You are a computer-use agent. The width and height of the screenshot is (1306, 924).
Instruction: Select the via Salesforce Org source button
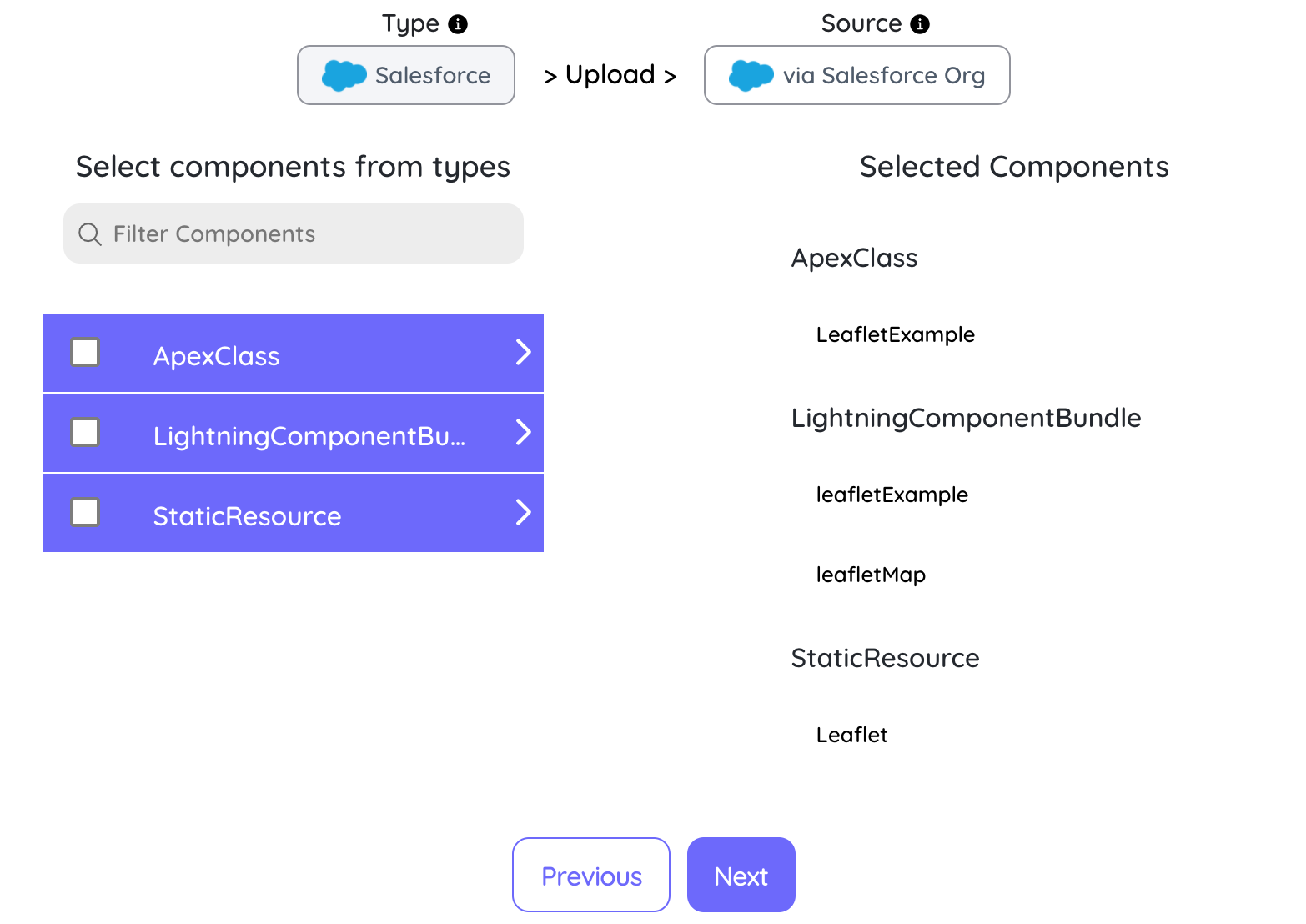[857, 75]
